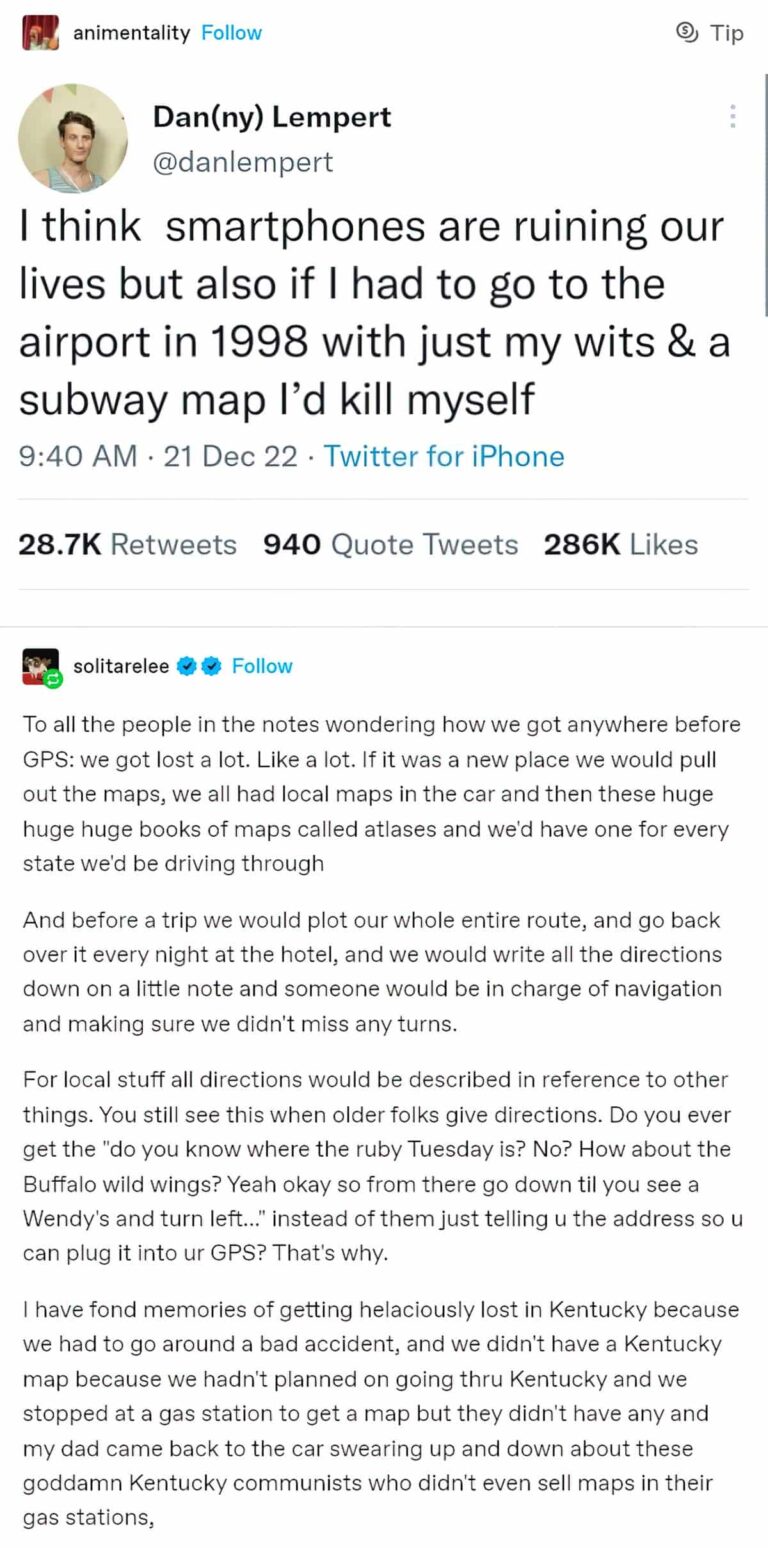Click the green reblog badge icon
This screenshot has width=768, height=1548.
coord(54,678)
